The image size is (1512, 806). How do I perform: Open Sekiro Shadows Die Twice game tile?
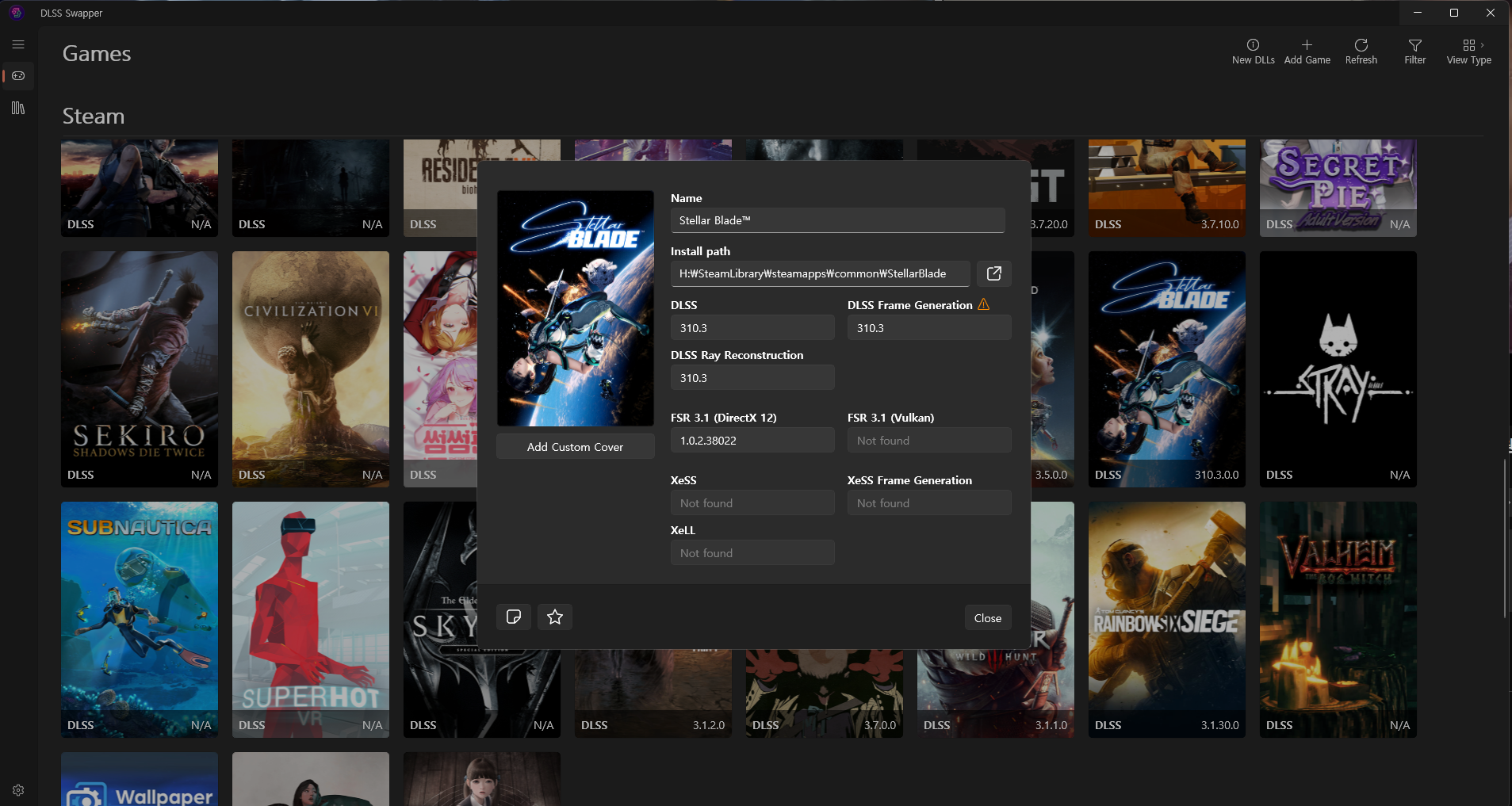click(x=140, y=369)
